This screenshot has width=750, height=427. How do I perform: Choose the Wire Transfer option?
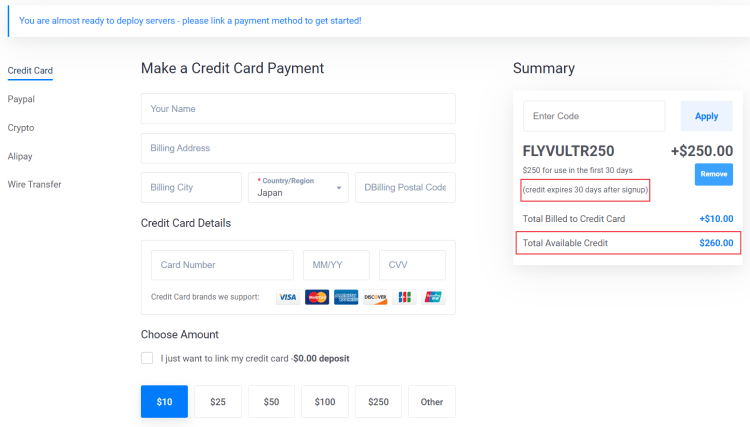[x=34, y=184]
